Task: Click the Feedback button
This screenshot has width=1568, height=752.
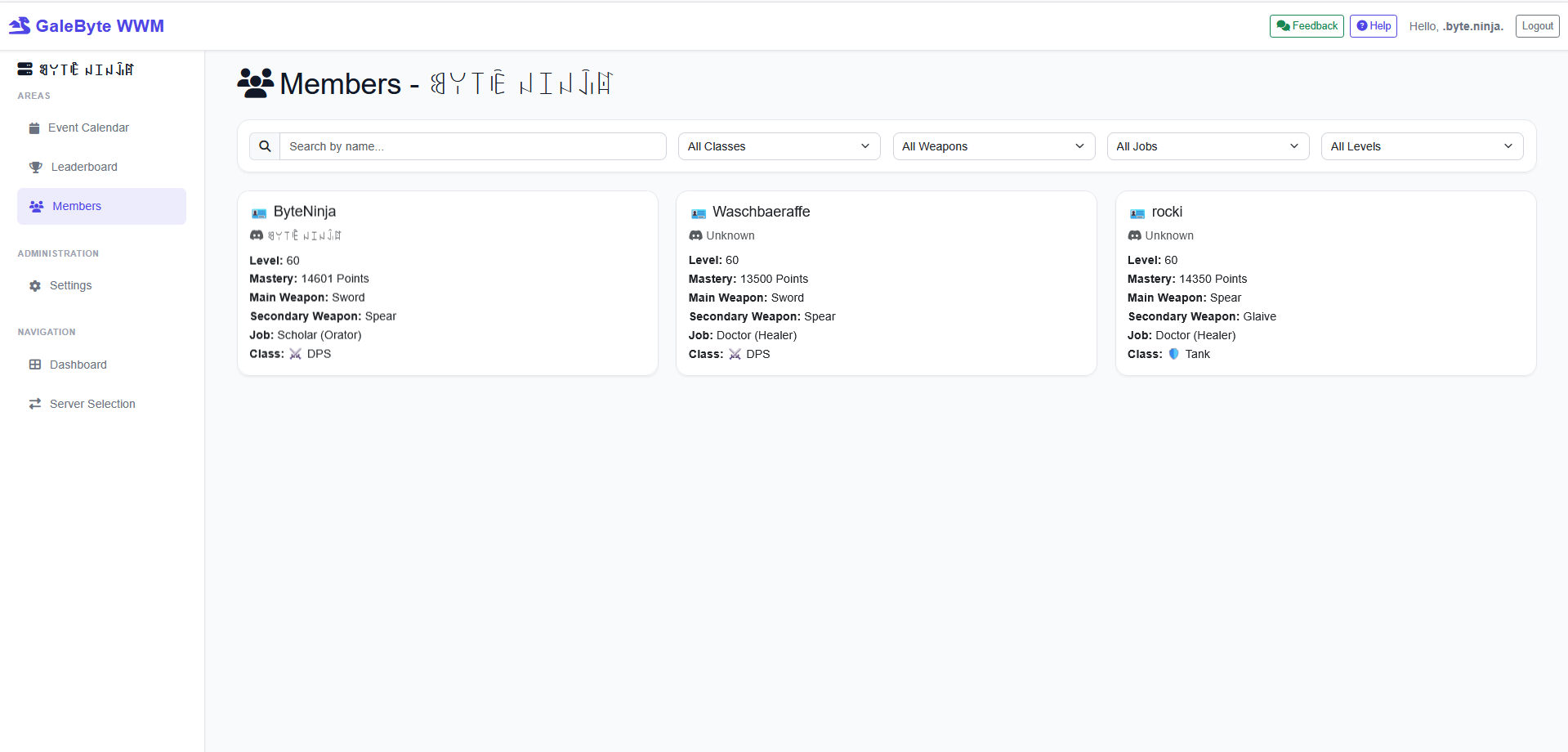Action: 1306,26
